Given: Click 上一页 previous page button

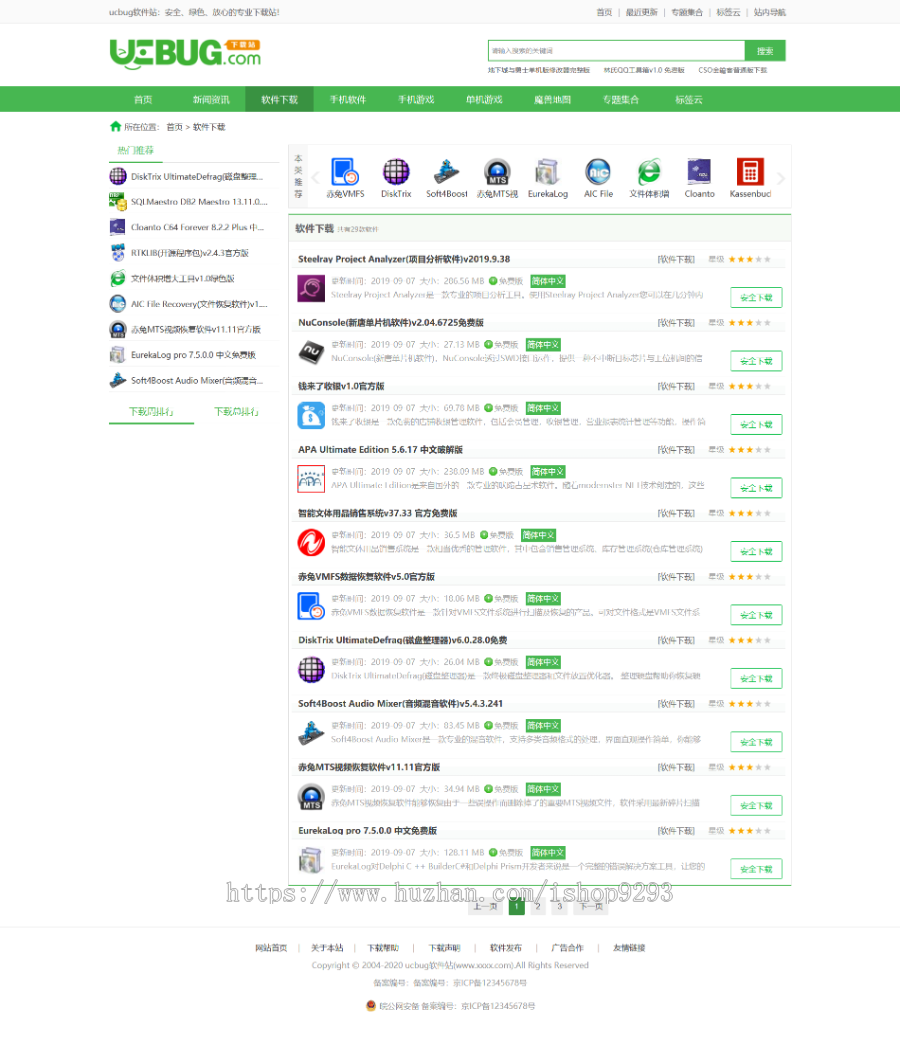Looking at the screenshot, I should pyautogui.click(x=485, y=906).
